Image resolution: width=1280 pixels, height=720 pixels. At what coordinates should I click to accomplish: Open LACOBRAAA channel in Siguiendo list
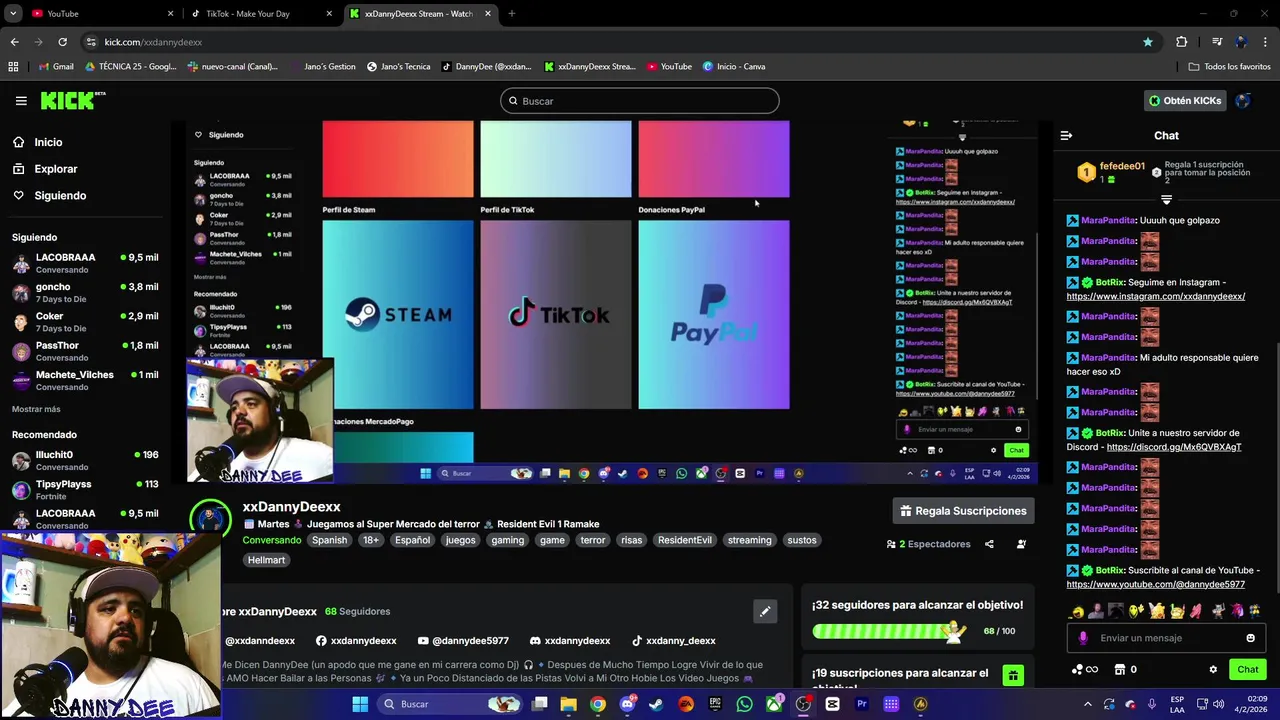pos(84,263)
